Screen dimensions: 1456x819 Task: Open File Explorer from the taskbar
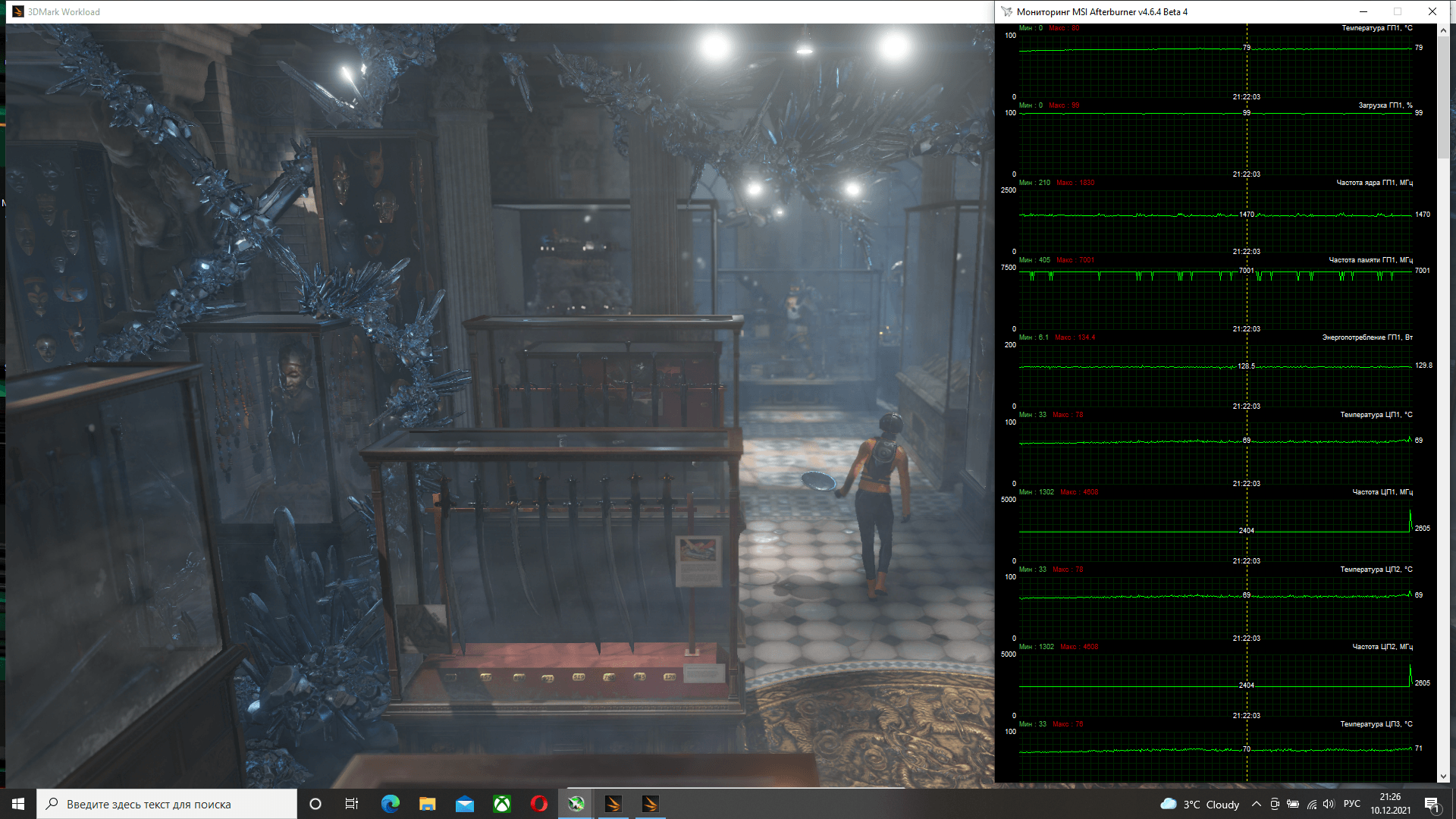(427, 804)
